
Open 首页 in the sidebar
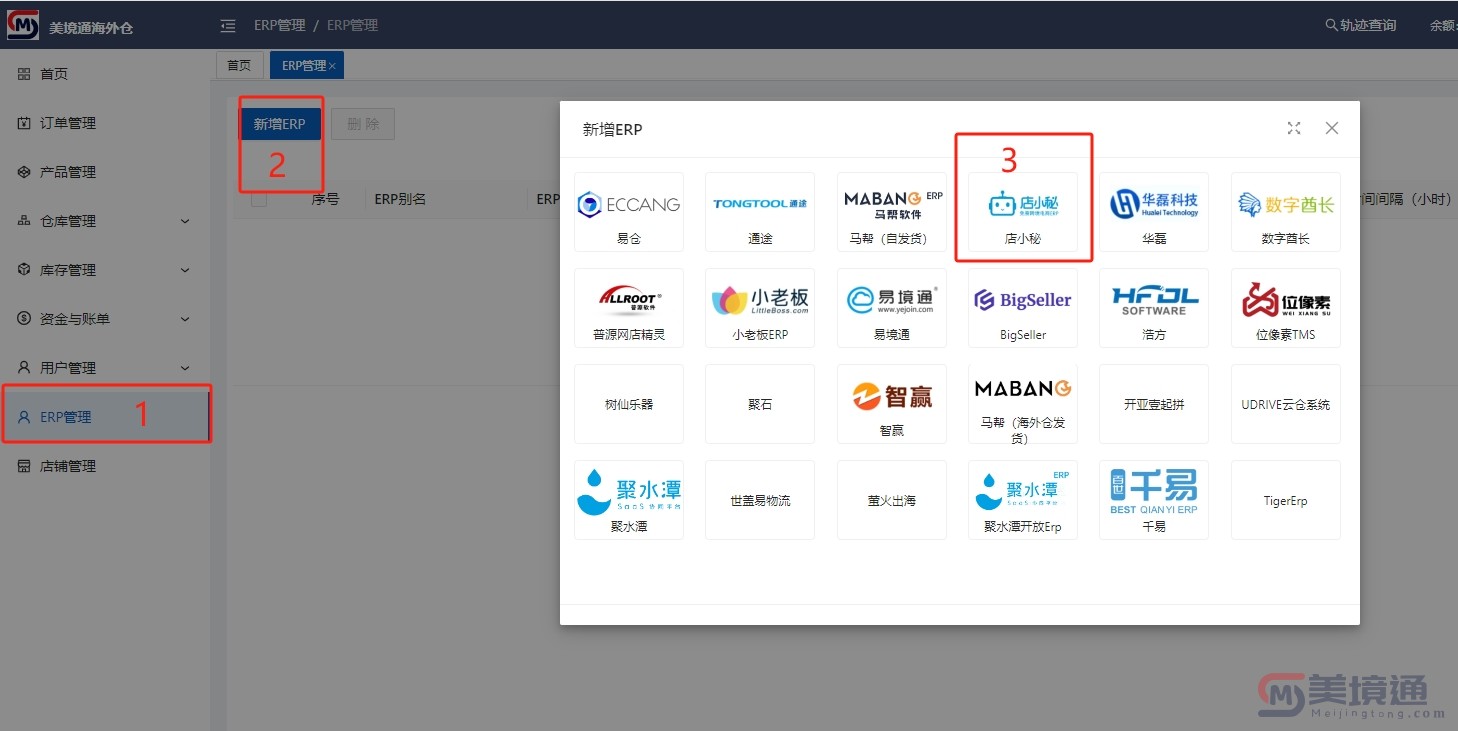coord(105,74)
